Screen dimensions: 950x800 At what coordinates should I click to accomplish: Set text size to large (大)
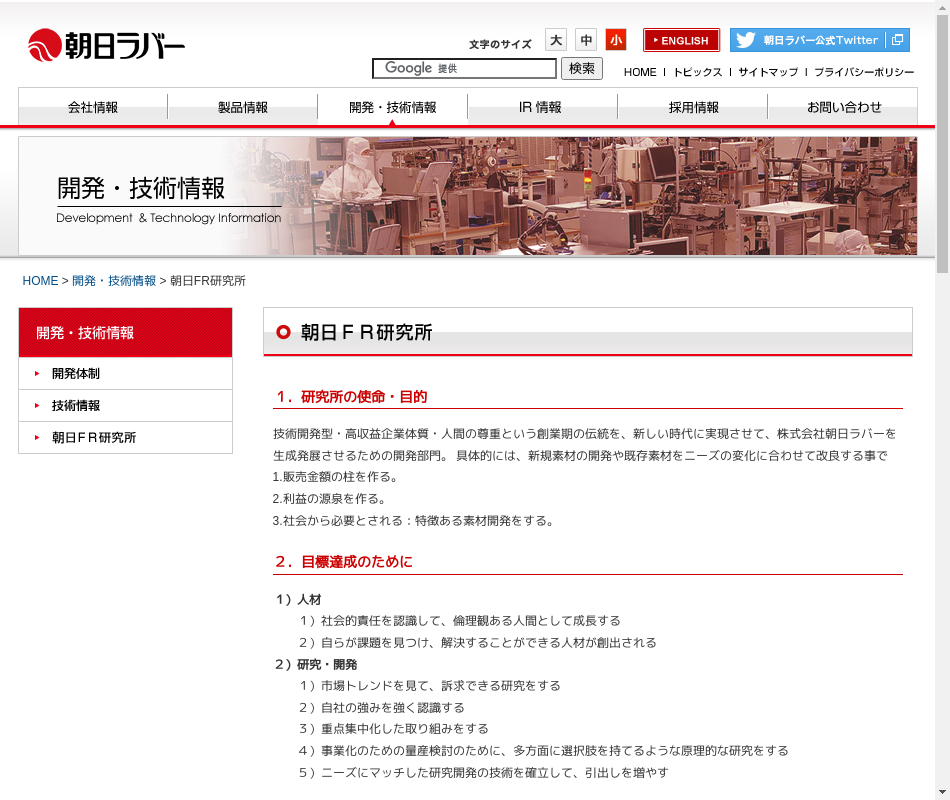click(x=556, y=40)
